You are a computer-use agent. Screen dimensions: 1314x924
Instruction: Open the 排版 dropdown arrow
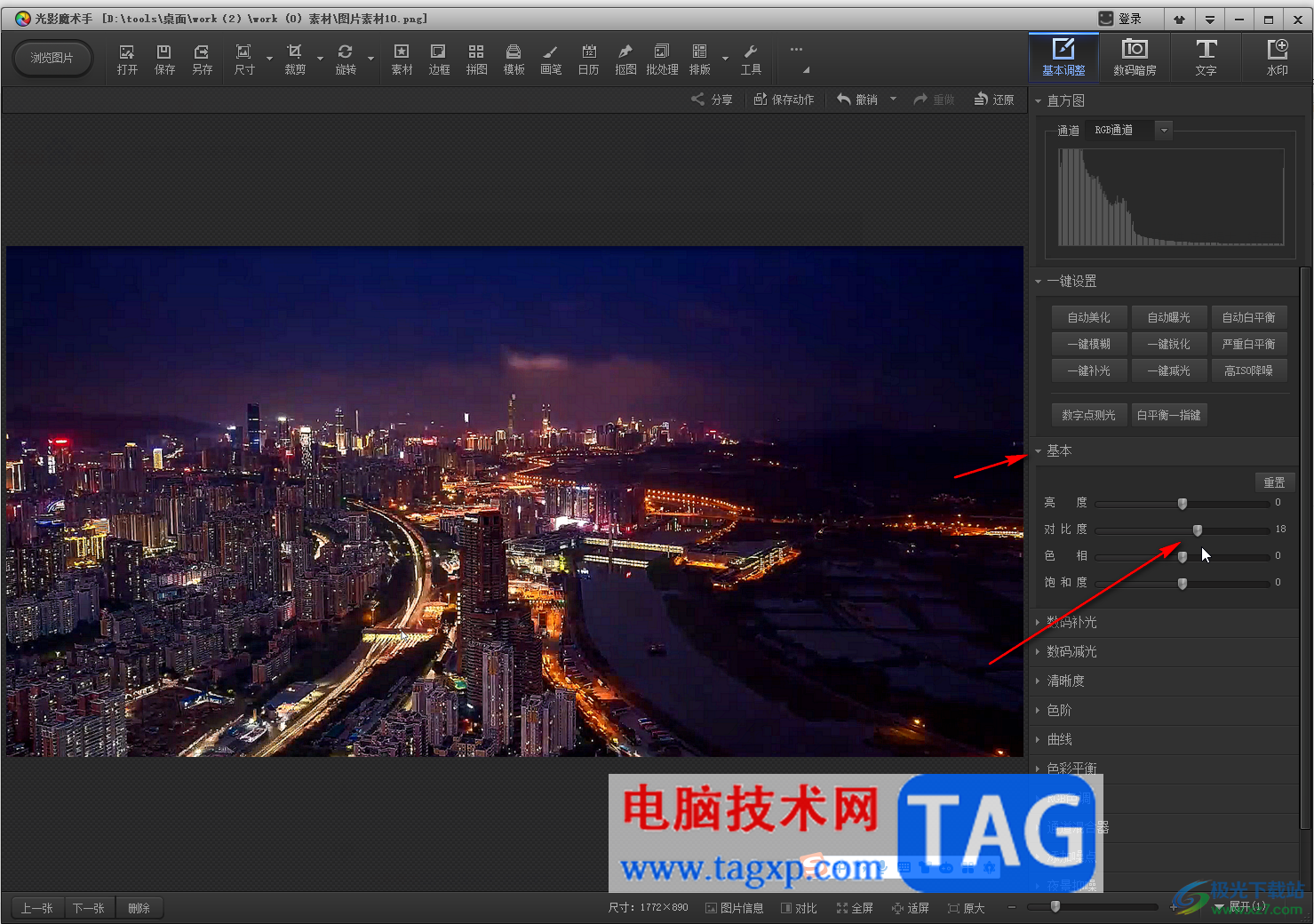pyautogui.click(x=726, y=60)
